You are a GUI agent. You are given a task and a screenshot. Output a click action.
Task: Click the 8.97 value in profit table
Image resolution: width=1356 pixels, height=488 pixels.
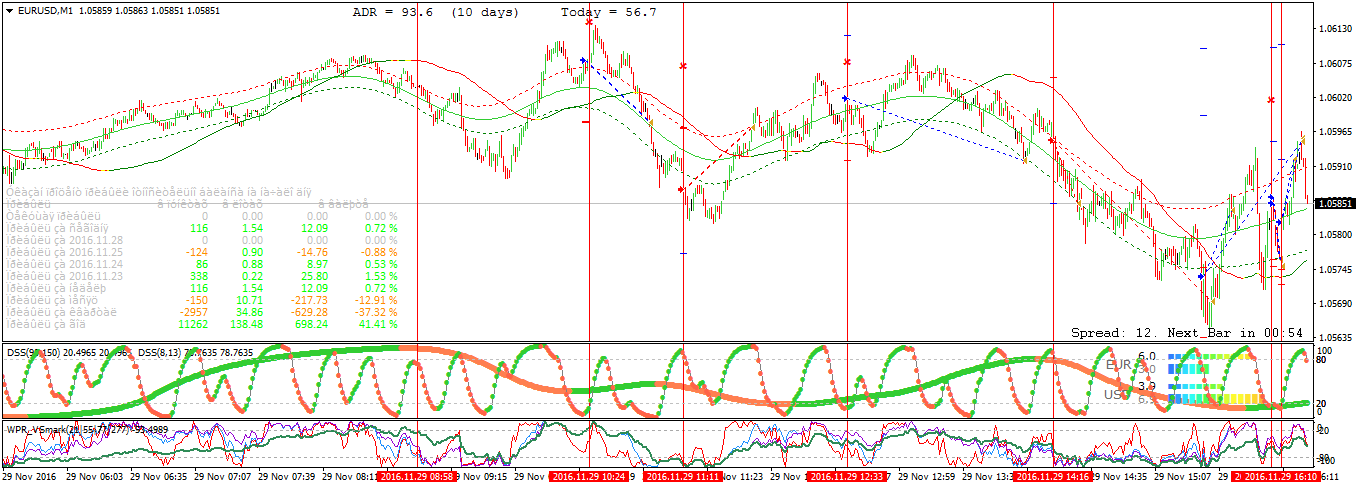tap(318, 265)
